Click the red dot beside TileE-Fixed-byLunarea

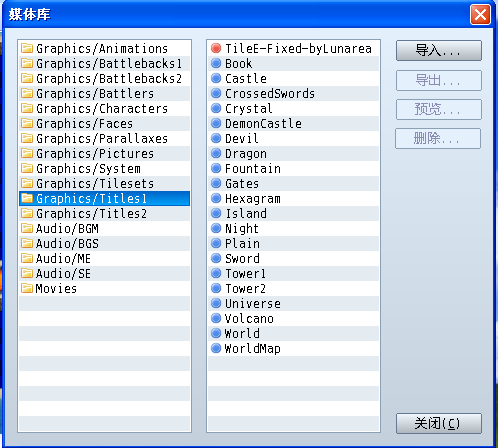point(216,48)
